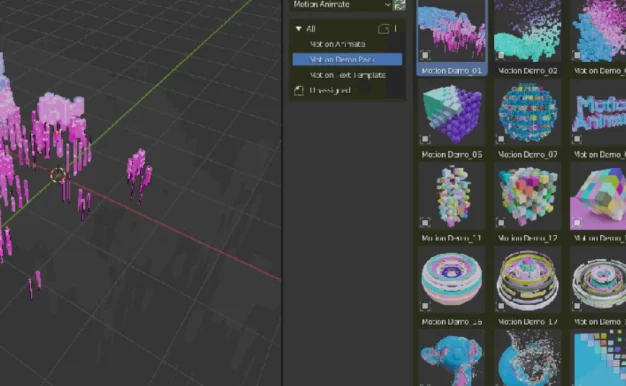
Task: Open the Motion Animate library dropdown
Action: pos(341,5)
